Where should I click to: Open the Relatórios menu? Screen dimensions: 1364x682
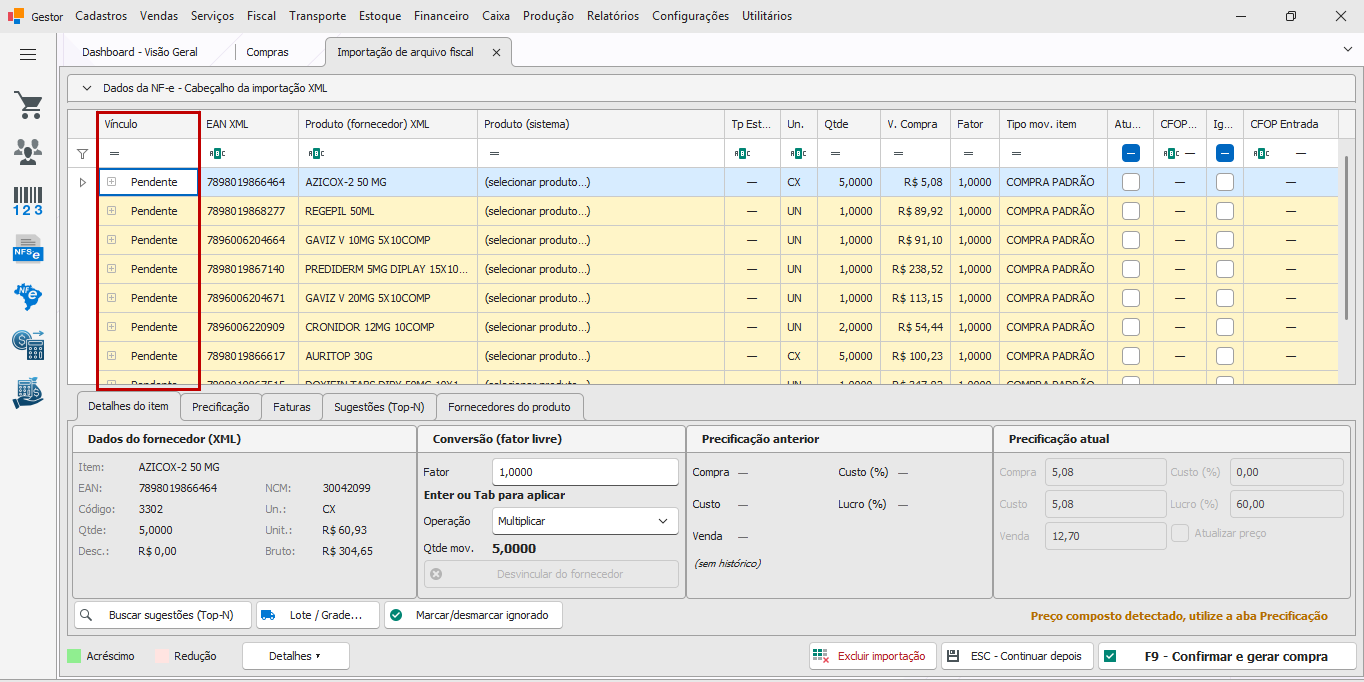pyautogui.click(x=613, y=16)
